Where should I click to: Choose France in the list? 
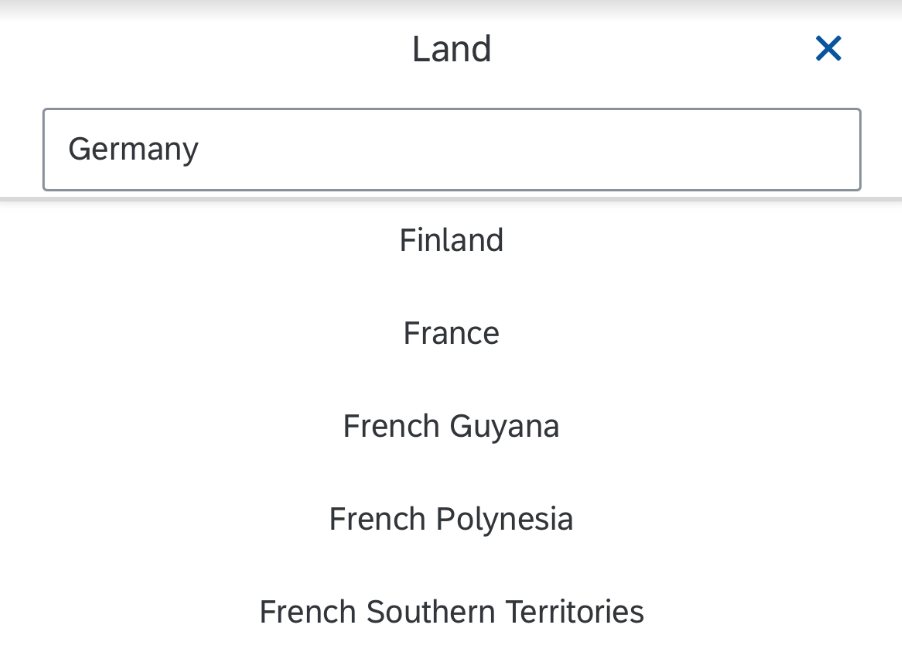tap(451, 333)
